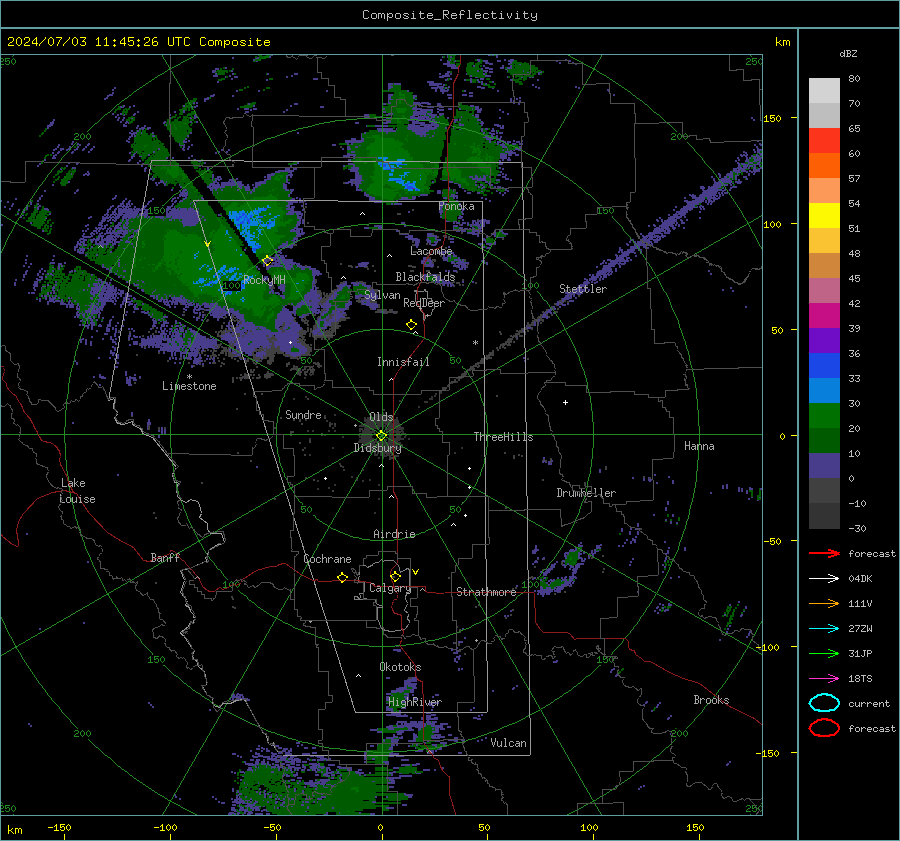
Task: Select the HighRiver city label
Action: click(415, 702)
